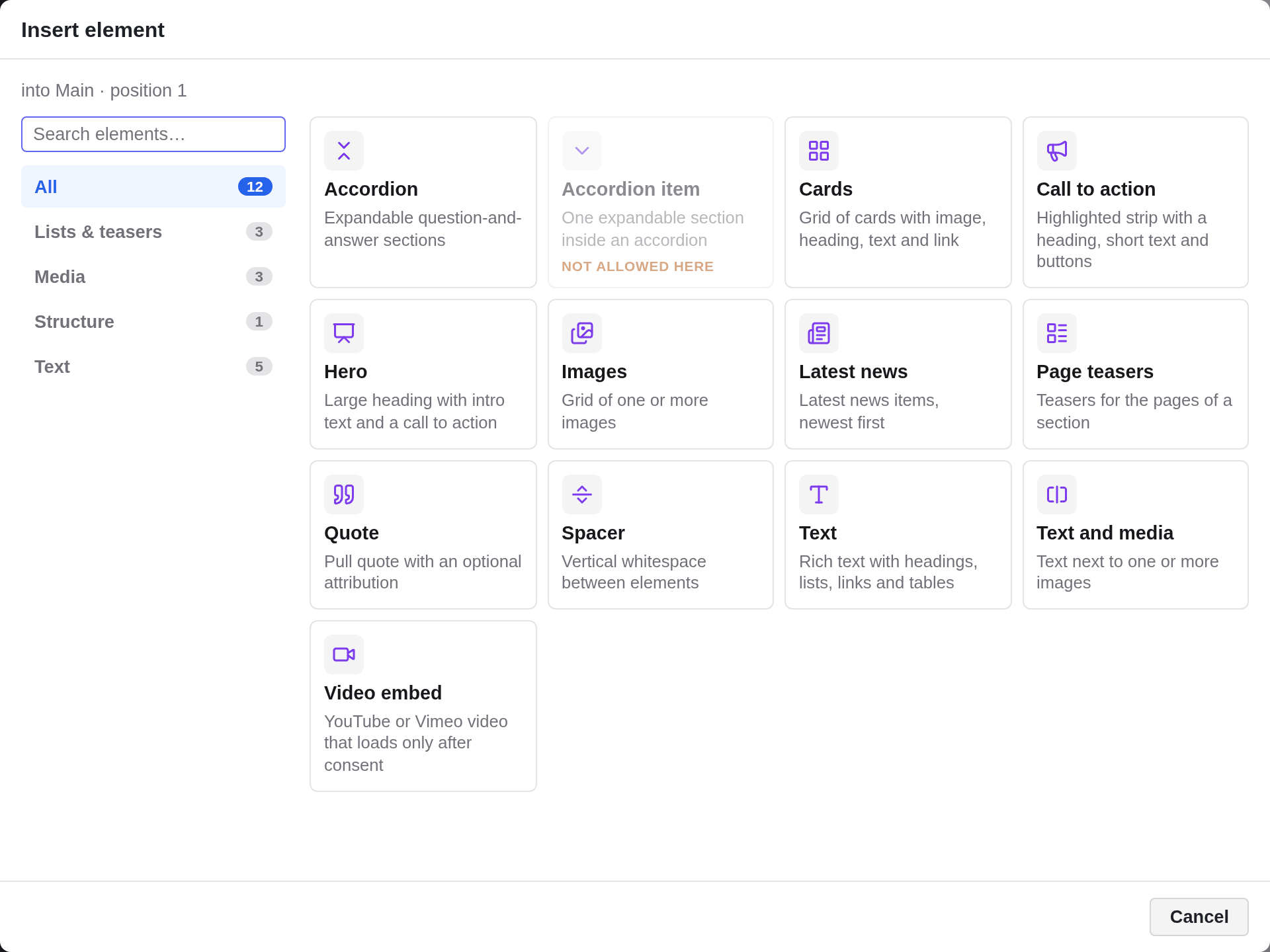The width and height of the screenshot is (1270, 952).
Task: Choose the Cards element heading
Action: (x=825, y=189)
